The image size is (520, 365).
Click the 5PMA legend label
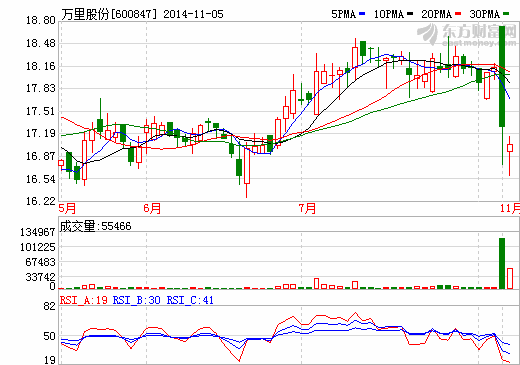pyautogui.click(x=343, y=14)
